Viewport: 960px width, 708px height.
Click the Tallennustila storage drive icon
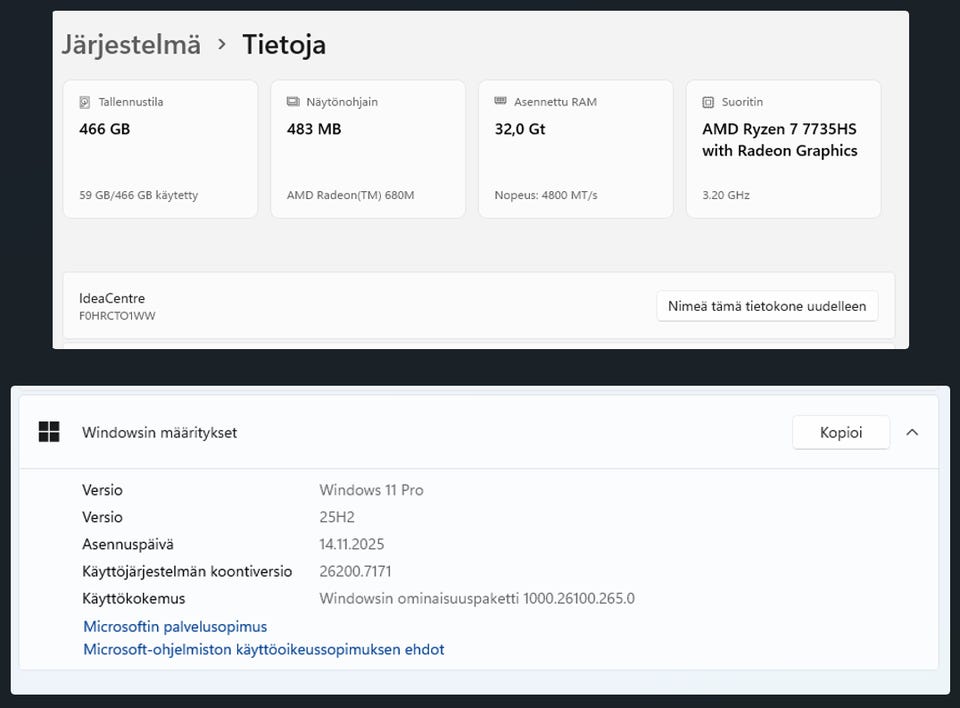84,102
